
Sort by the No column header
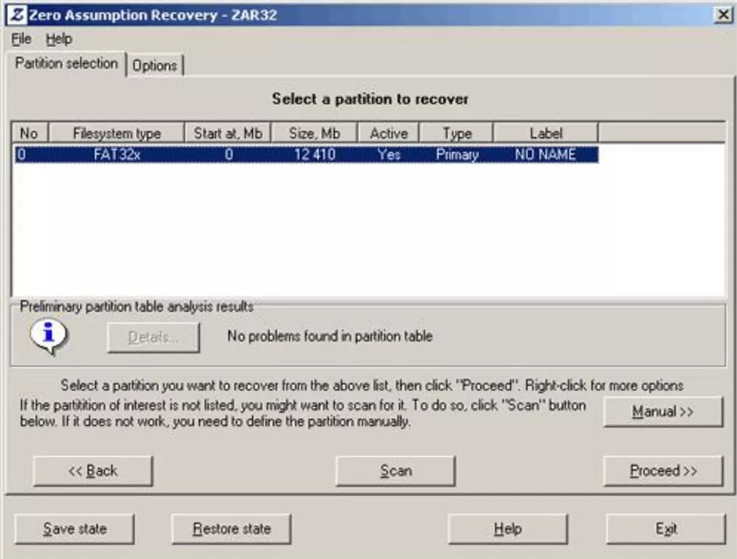[x=30, y=133]
